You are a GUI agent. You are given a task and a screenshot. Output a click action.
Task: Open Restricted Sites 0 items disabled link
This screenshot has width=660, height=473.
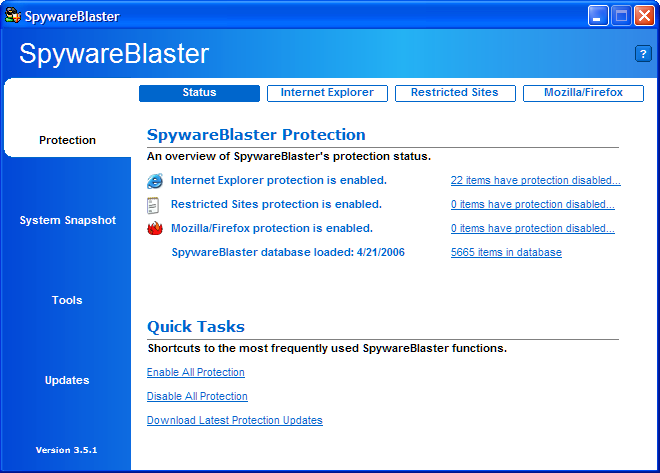pyautogui.click(x=532, y=204)
